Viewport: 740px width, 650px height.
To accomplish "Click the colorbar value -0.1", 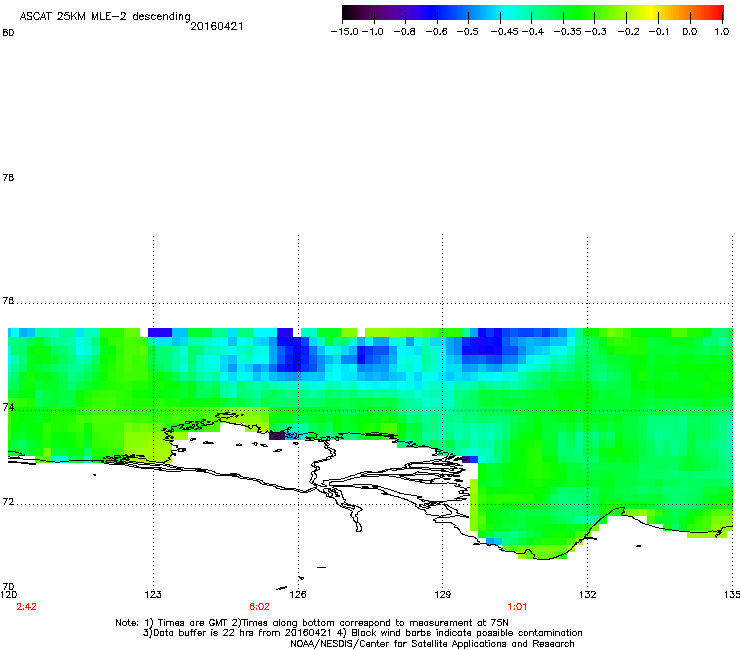I will coord(659,32).
